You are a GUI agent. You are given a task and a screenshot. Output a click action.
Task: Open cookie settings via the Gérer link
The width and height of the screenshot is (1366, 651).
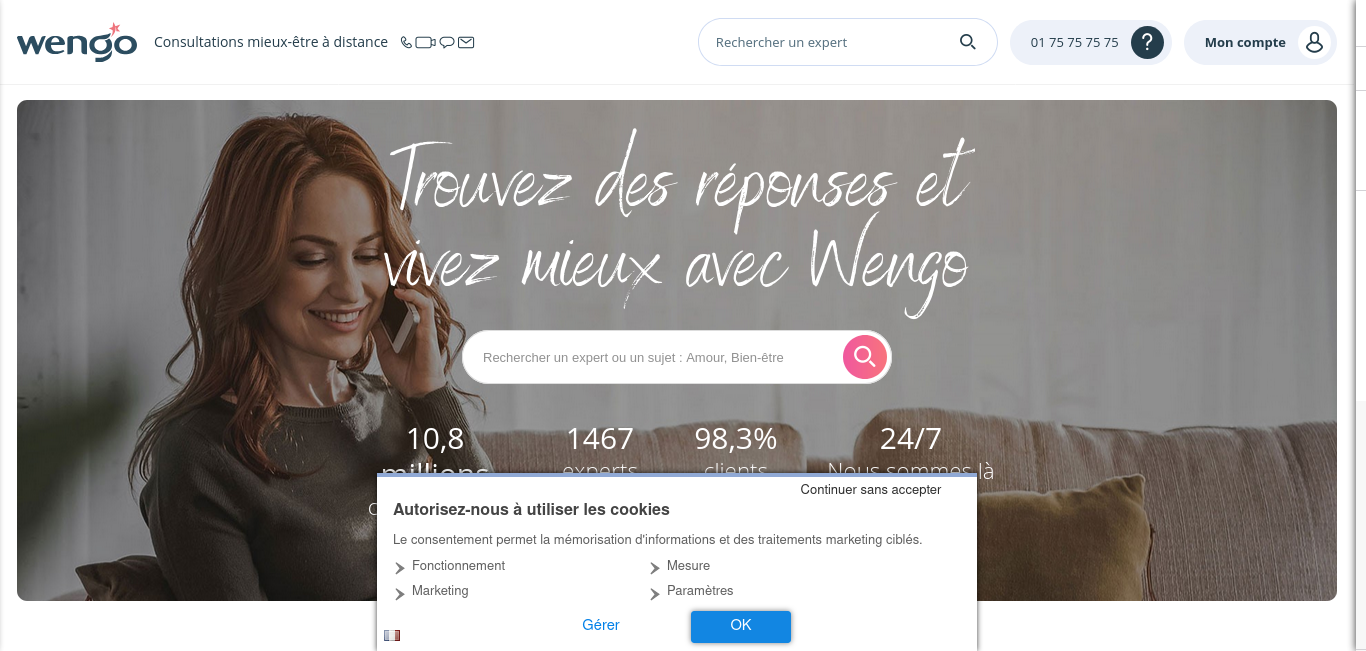pos(601,625)
